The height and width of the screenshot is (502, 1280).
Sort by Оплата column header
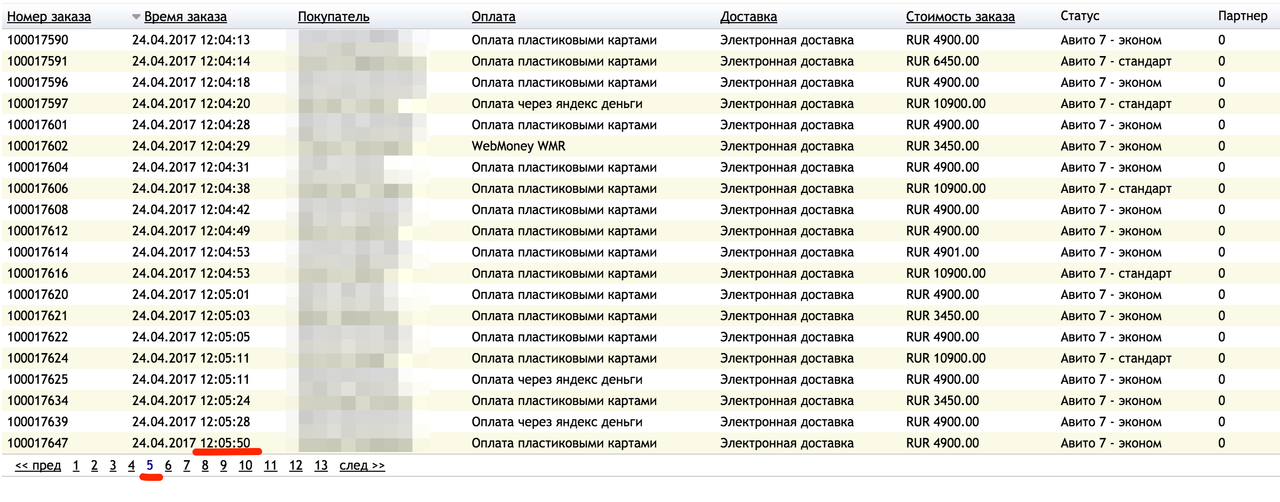click(493, 17)
